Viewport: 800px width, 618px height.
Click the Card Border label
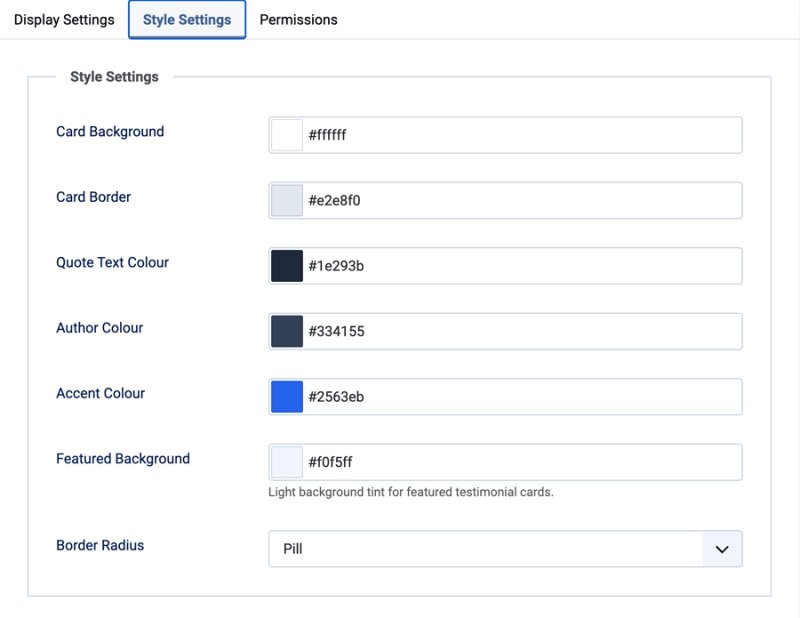(x=93, y=197)
